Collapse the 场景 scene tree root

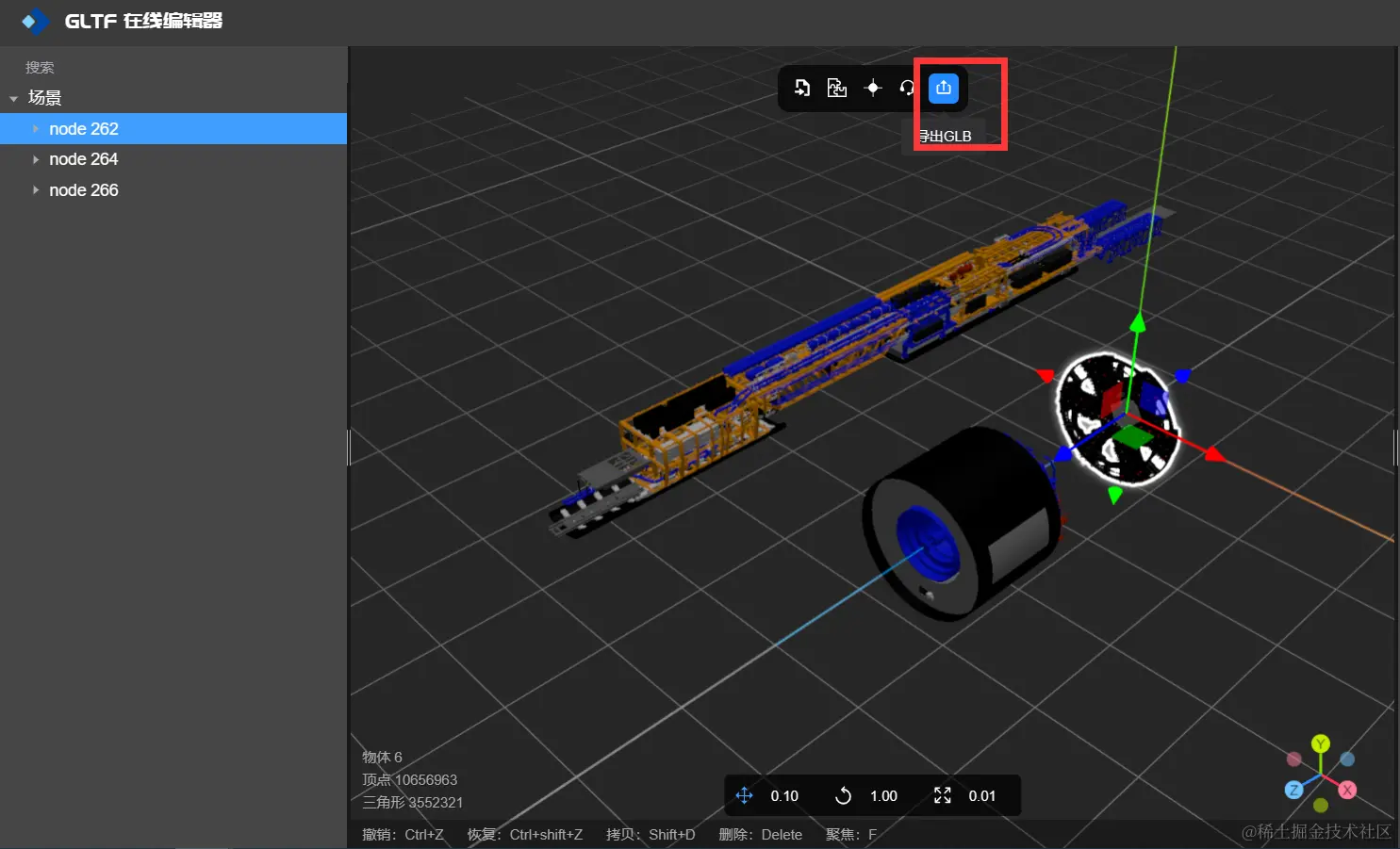point(13,98)
